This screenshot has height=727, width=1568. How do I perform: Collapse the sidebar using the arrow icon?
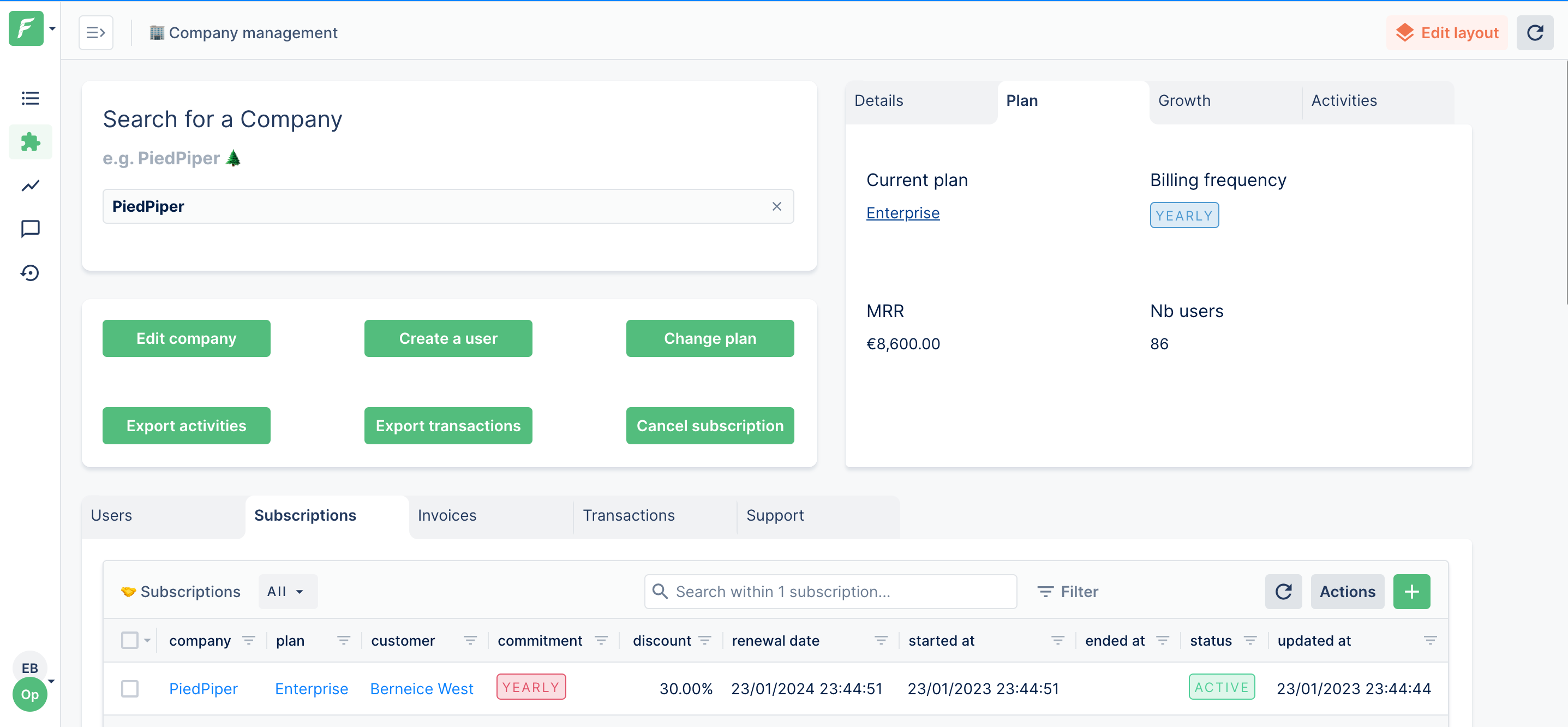tap(95, 32)
